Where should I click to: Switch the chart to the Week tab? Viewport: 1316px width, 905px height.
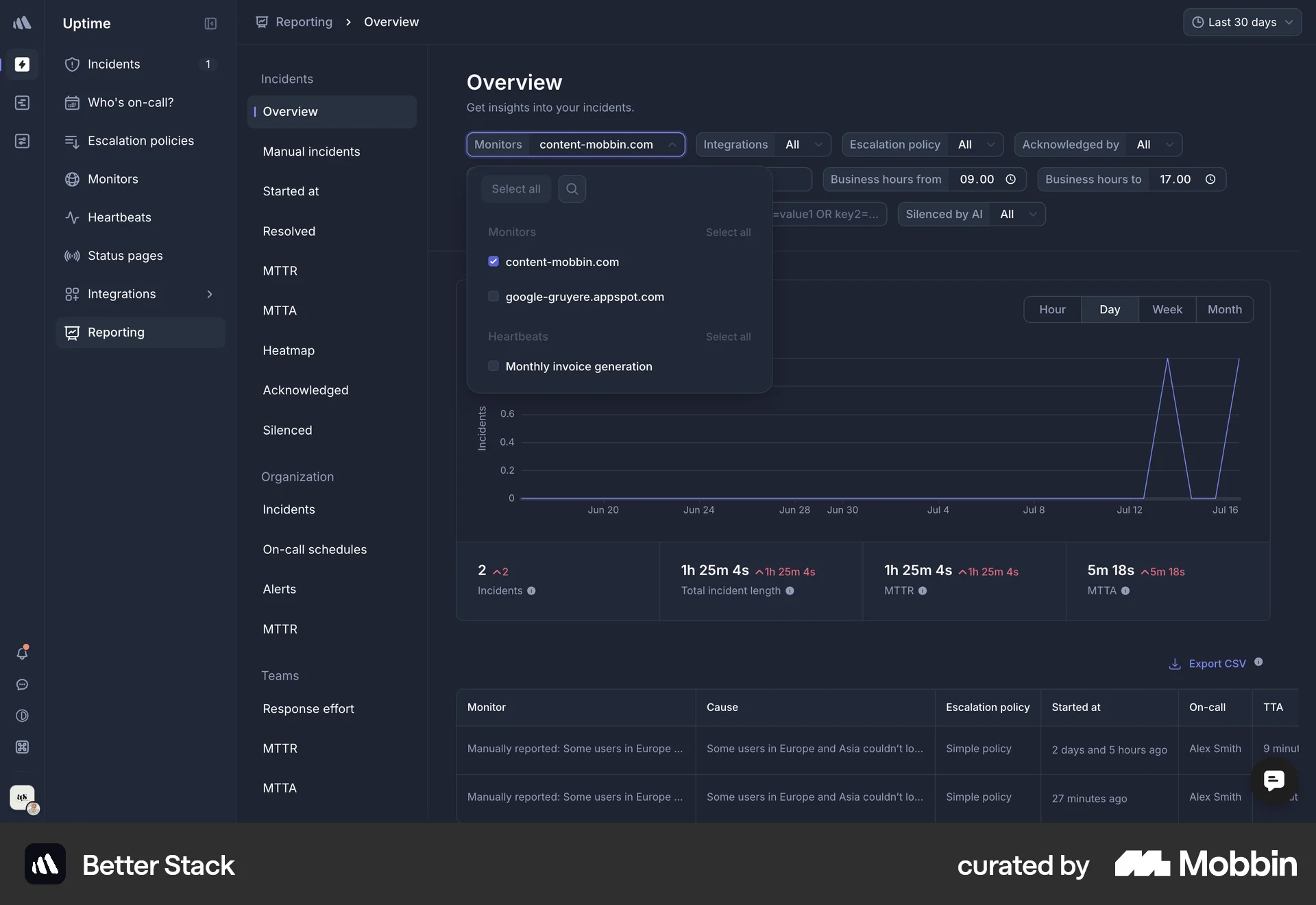point(1167,309)
